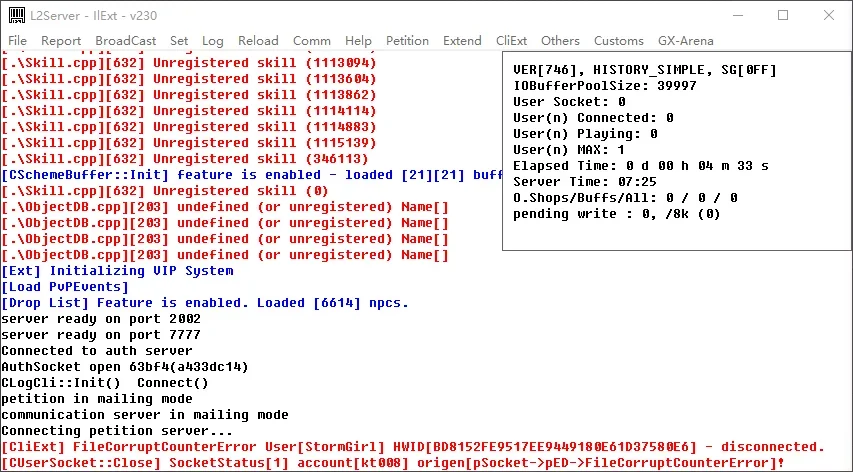Close the L2Server window

[829, 15]
